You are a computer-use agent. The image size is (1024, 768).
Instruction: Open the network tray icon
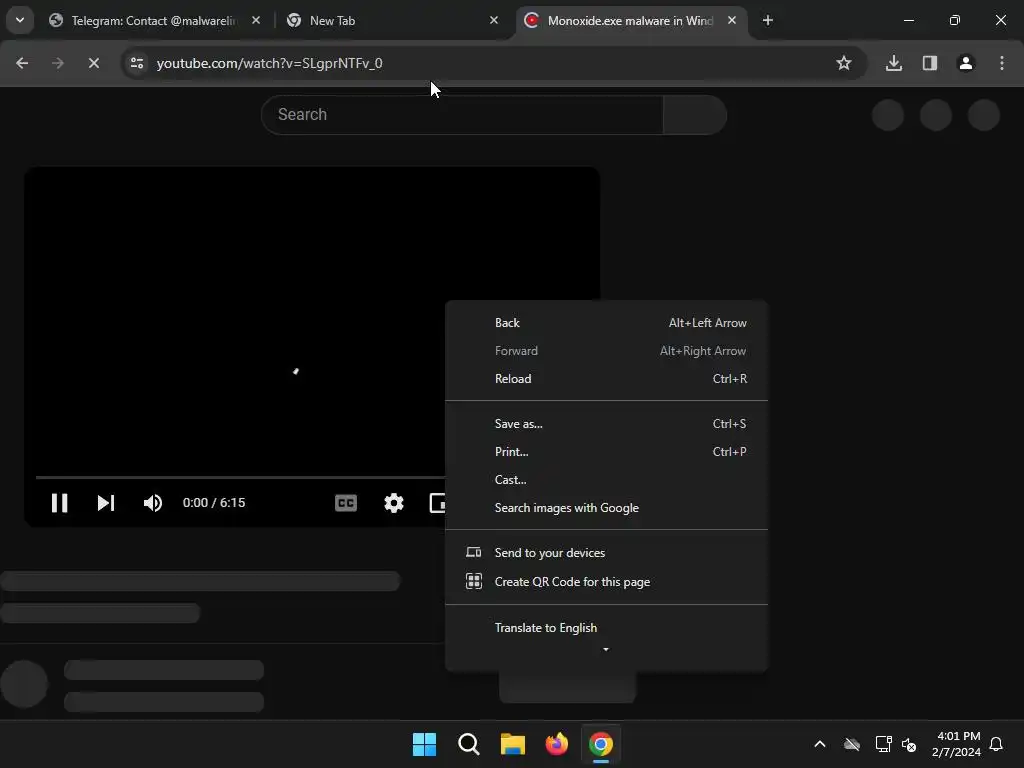884,744
